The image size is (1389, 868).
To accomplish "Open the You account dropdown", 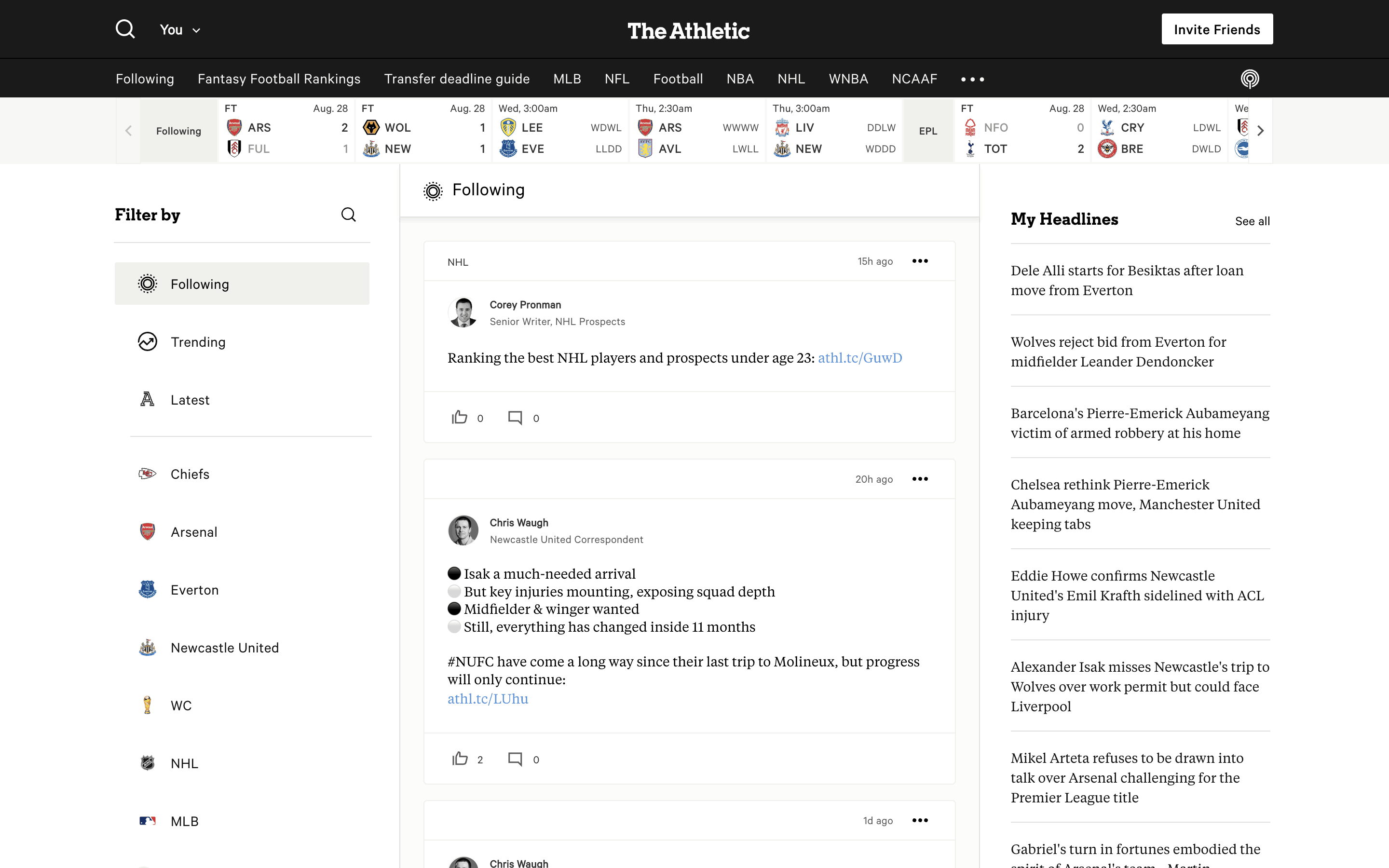I will (x=179, y=30).
